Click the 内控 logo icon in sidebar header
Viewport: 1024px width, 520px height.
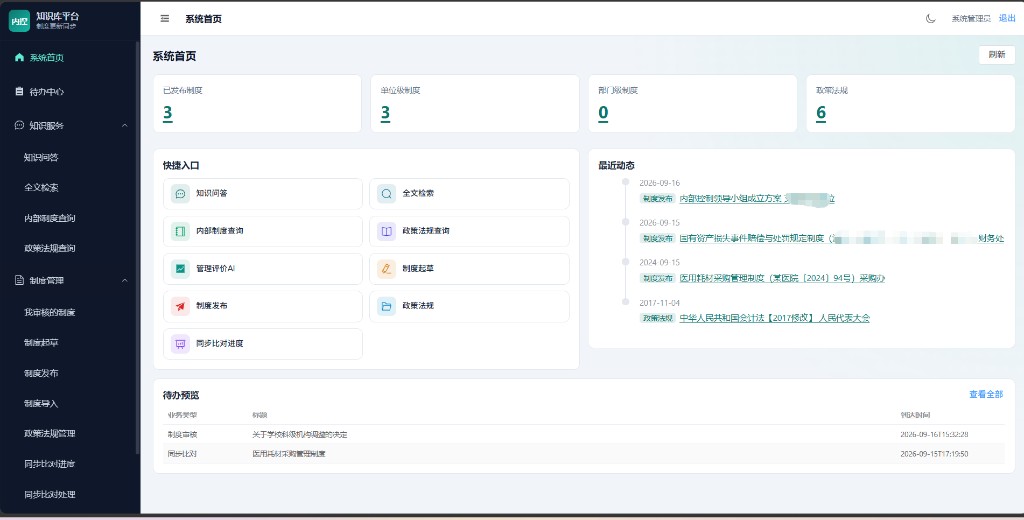coord(20,21)
